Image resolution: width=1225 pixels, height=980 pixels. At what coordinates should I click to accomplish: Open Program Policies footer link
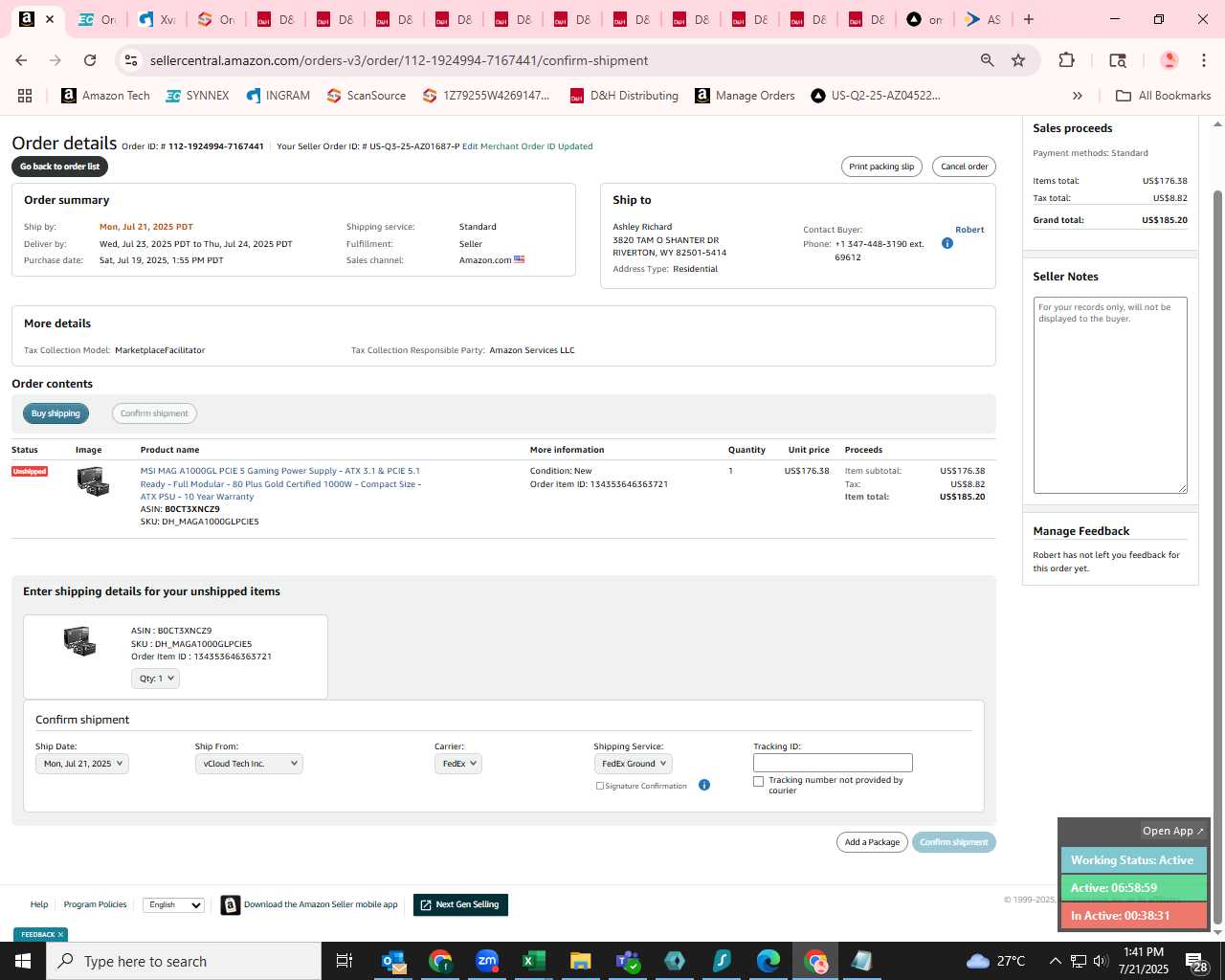point(95,904)
